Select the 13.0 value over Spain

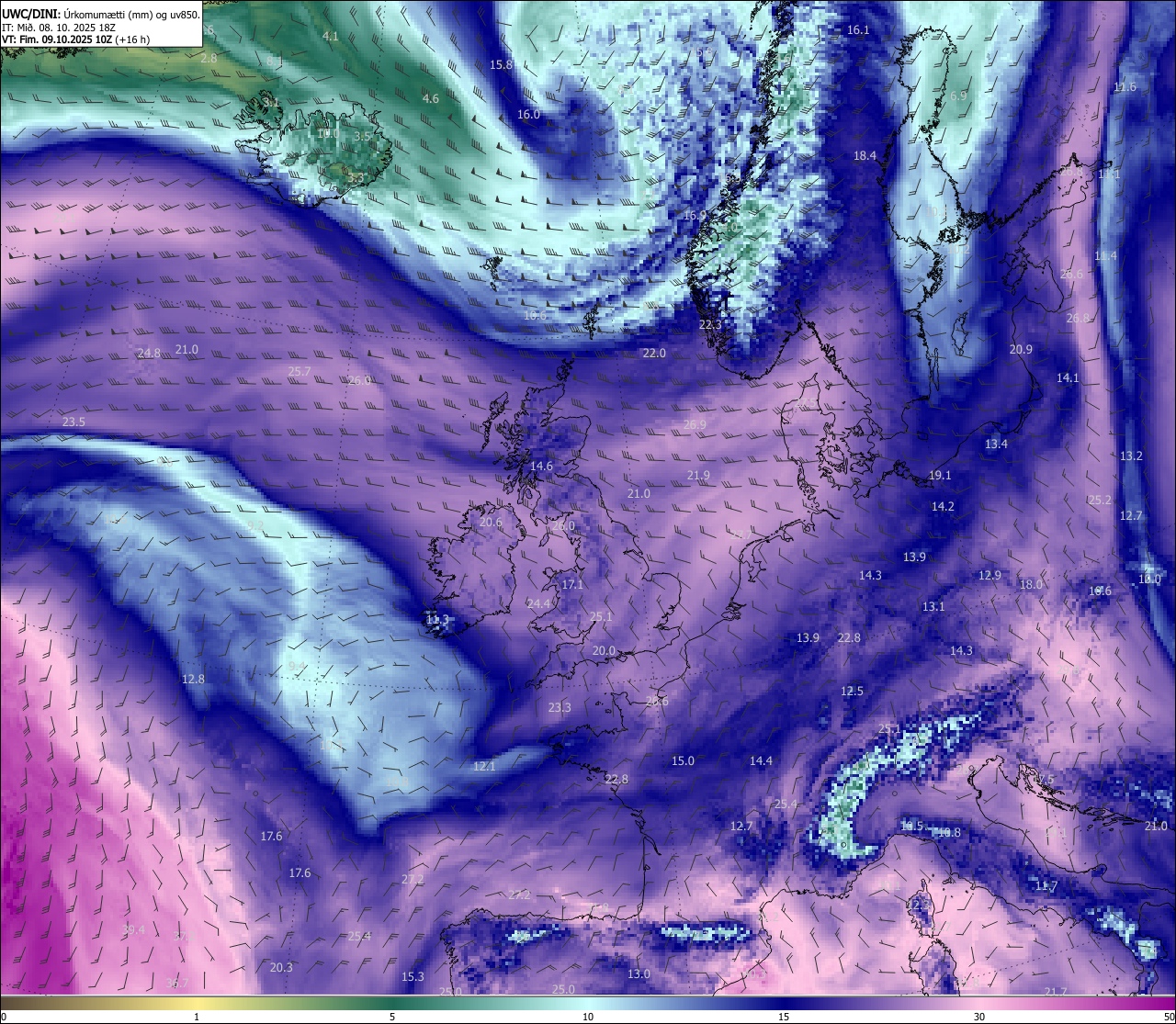pyautogui.click(x=639, y=974)
